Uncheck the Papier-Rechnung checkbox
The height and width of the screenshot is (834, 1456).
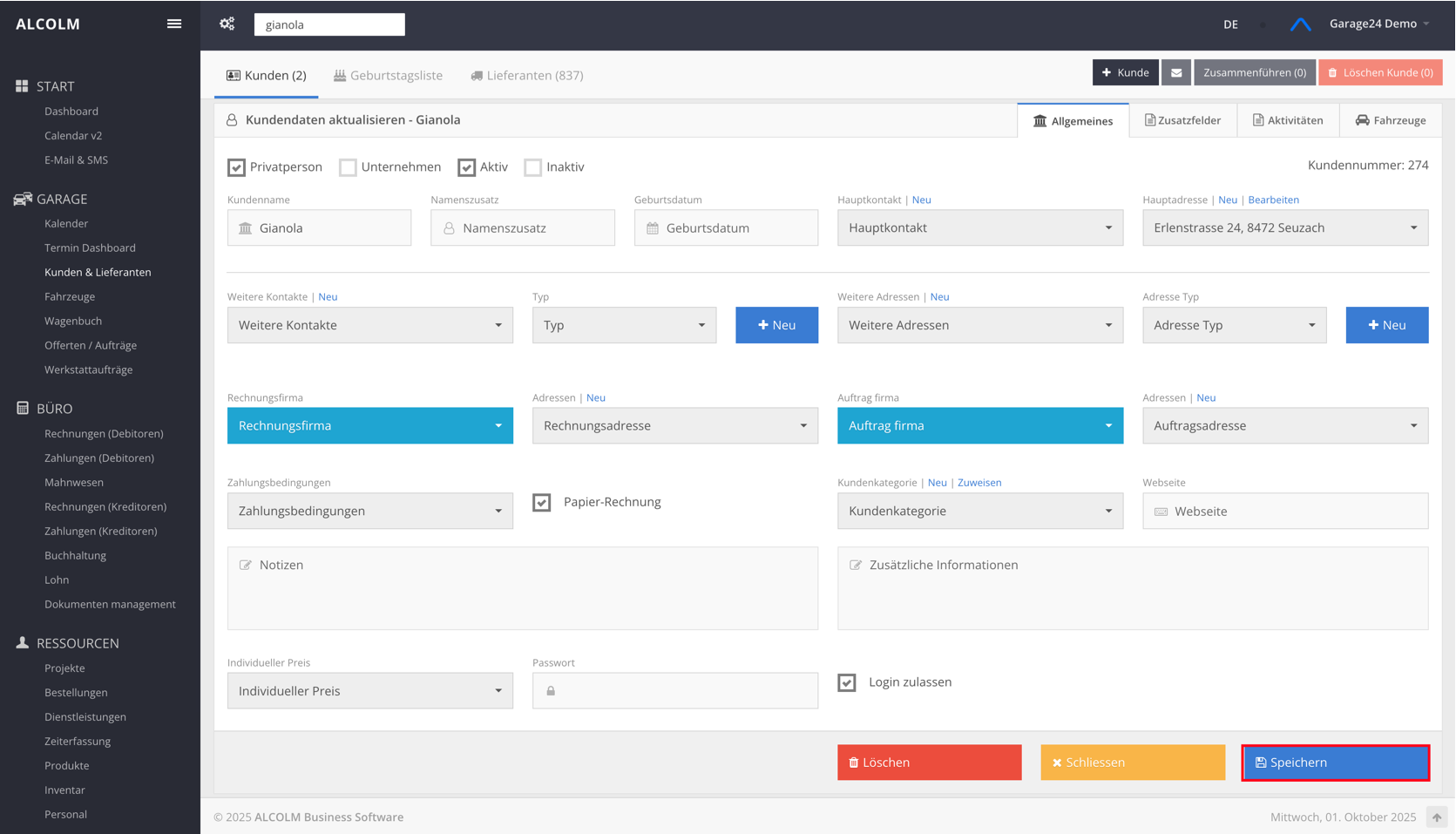(x=542, y=502)
